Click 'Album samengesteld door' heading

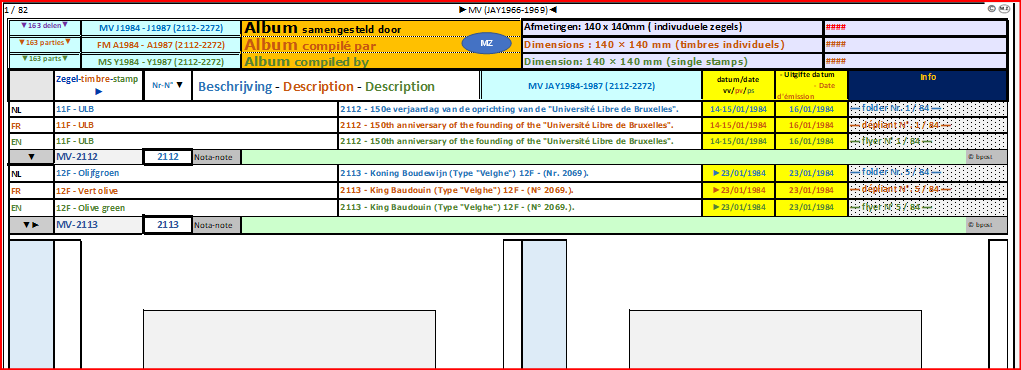[323, 29]
